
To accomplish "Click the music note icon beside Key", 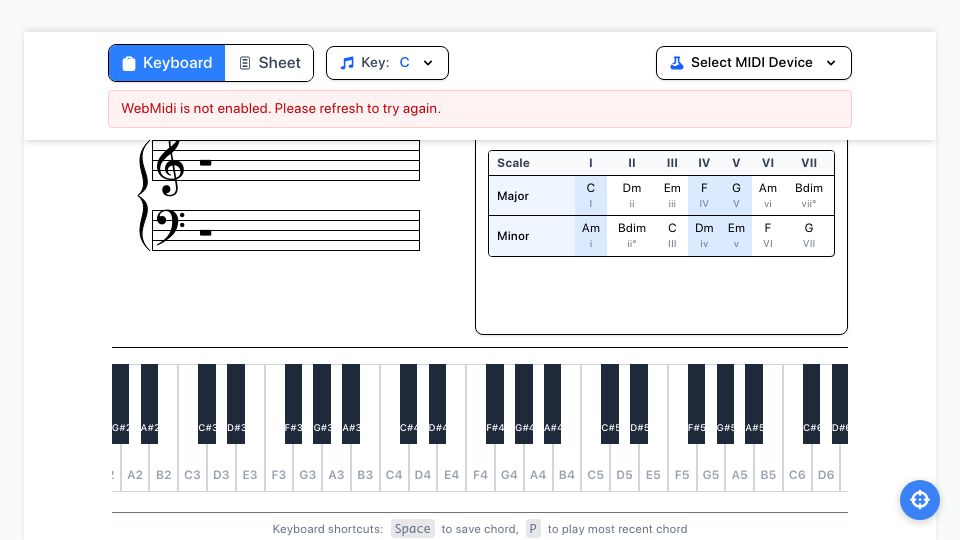I will pyautogui.click(x=347, y=63).
